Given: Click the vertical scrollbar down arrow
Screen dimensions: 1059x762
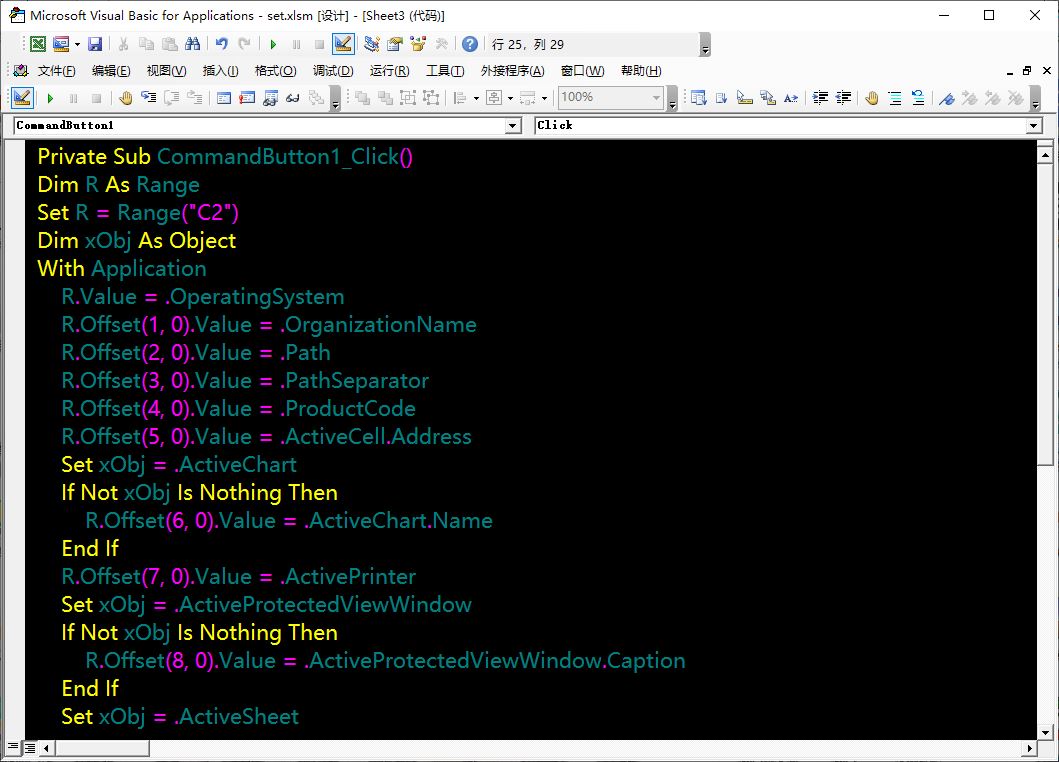Looking at the screenshot, I should coord(1045,731).
